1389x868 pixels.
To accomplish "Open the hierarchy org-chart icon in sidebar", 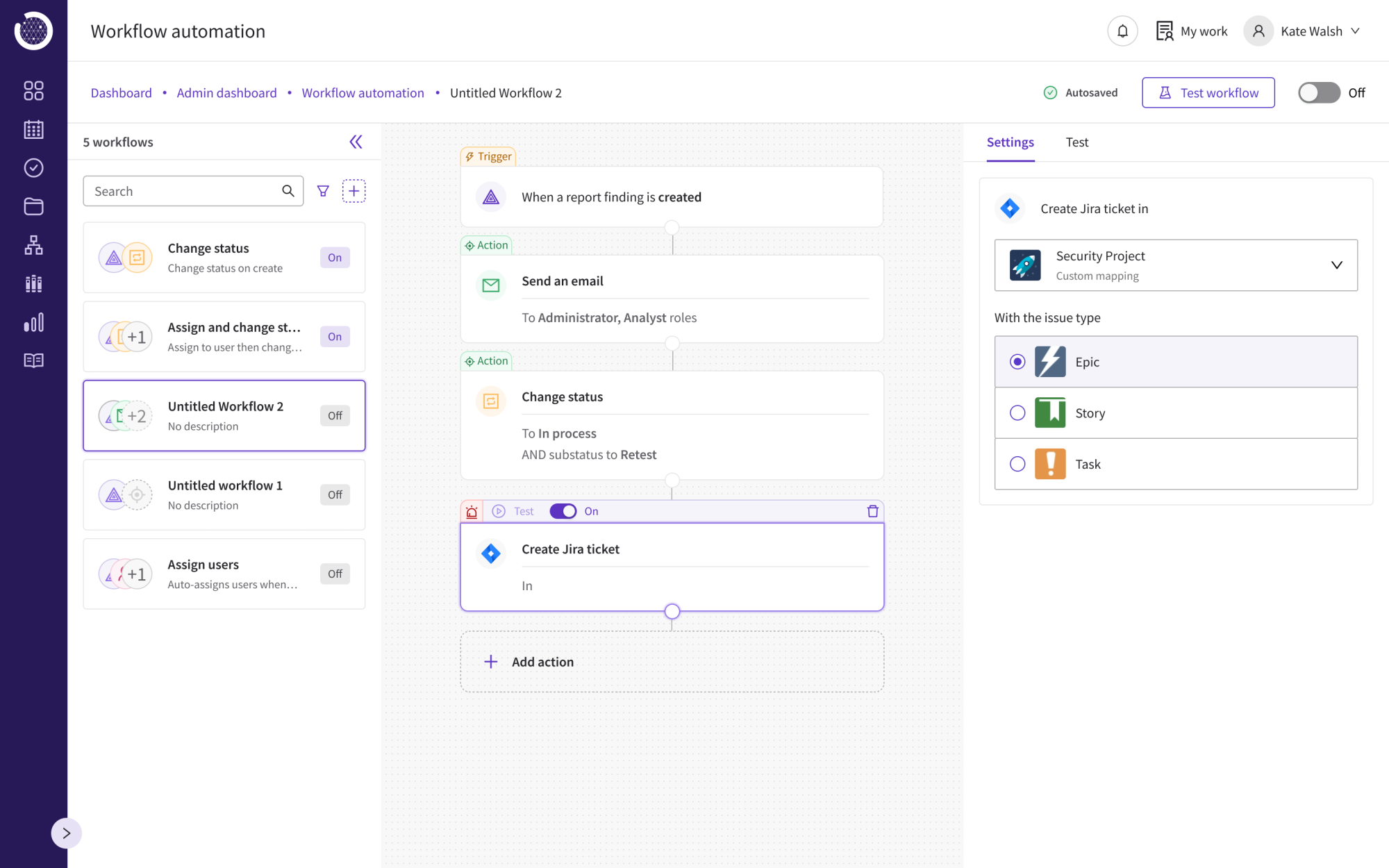I will [x=33, y=245].
